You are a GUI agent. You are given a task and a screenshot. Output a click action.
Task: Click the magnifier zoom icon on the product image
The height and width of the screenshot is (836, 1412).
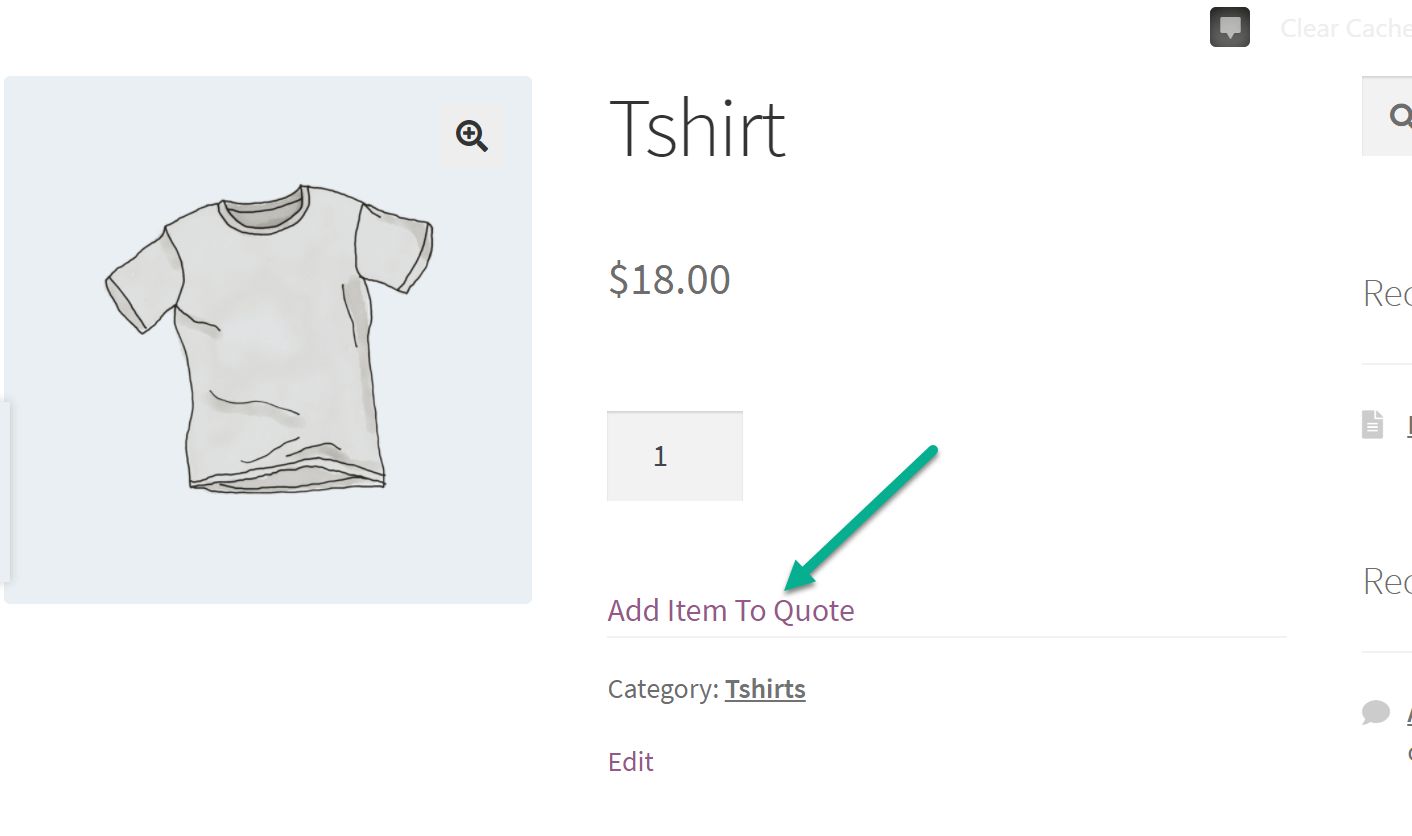471,136
